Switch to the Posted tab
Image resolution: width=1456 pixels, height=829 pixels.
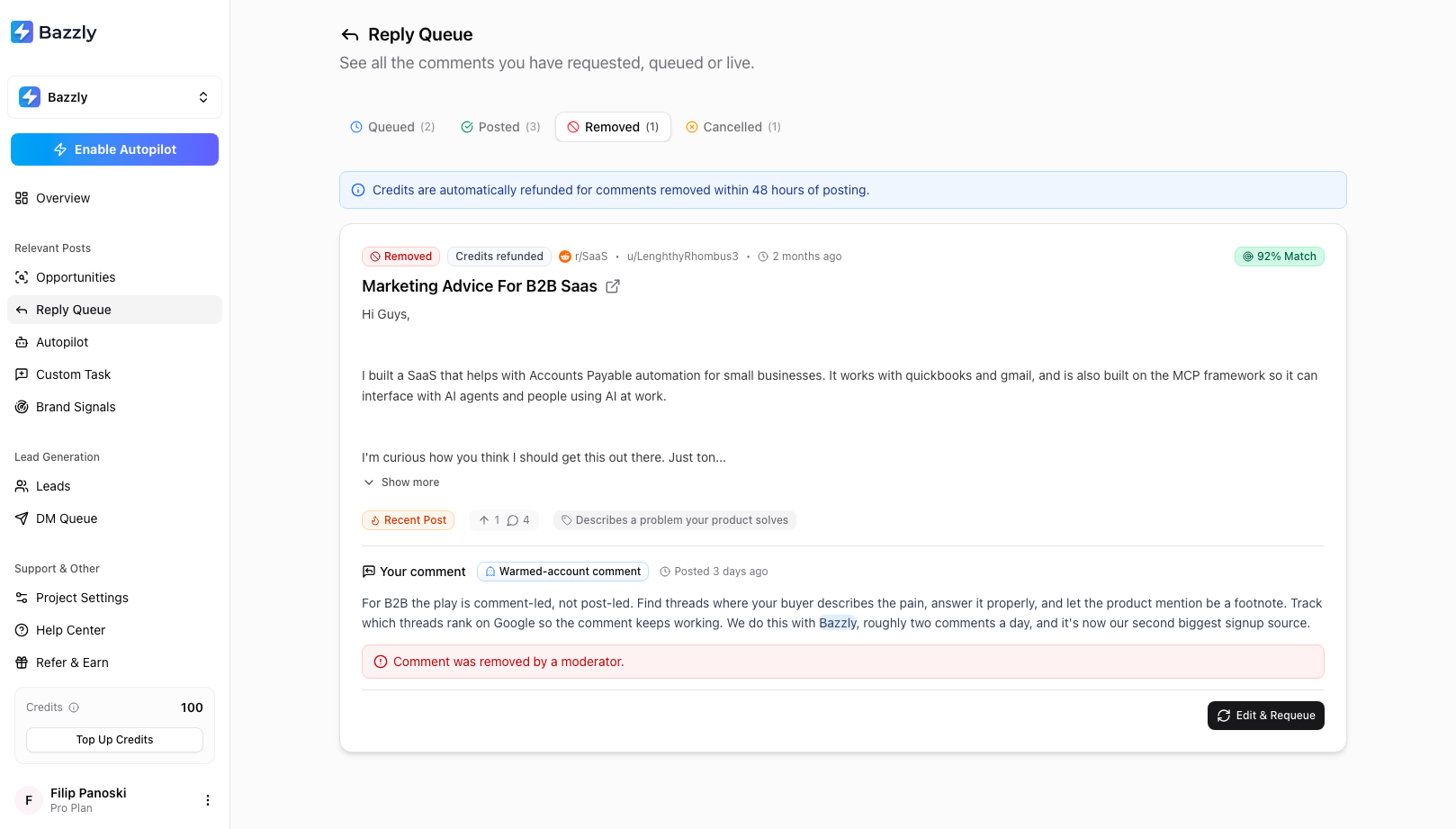[500, 127]
